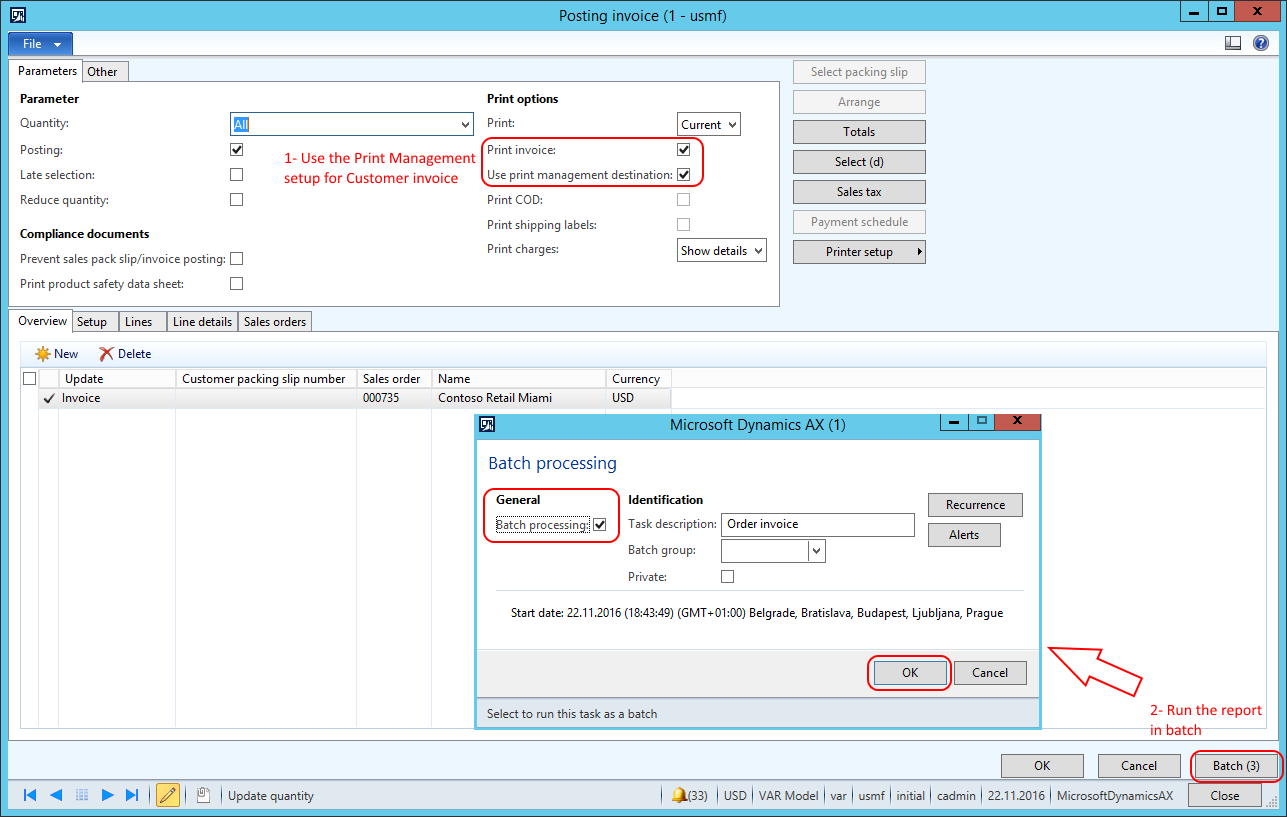
Task: Click the Batch group input field
Action: 765,551
